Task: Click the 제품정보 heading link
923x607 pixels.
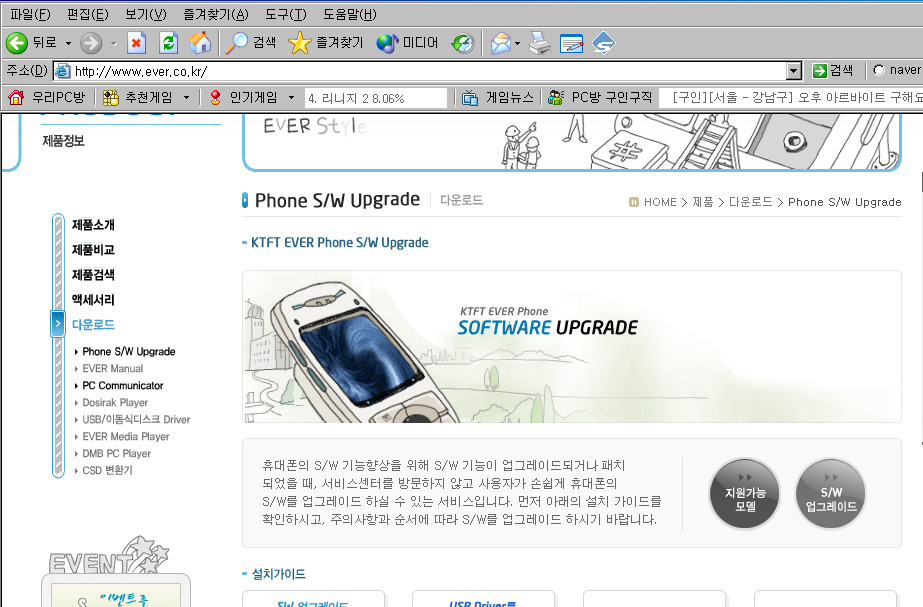Action: pos(64,141)
